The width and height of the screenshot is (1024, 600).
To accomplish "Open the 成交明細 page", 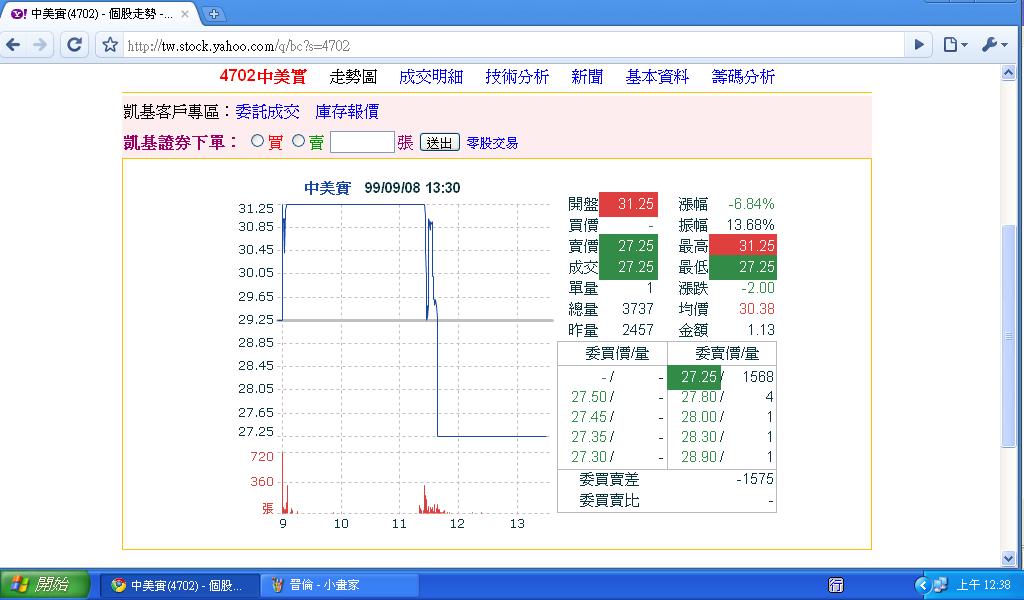I will 431,77.
